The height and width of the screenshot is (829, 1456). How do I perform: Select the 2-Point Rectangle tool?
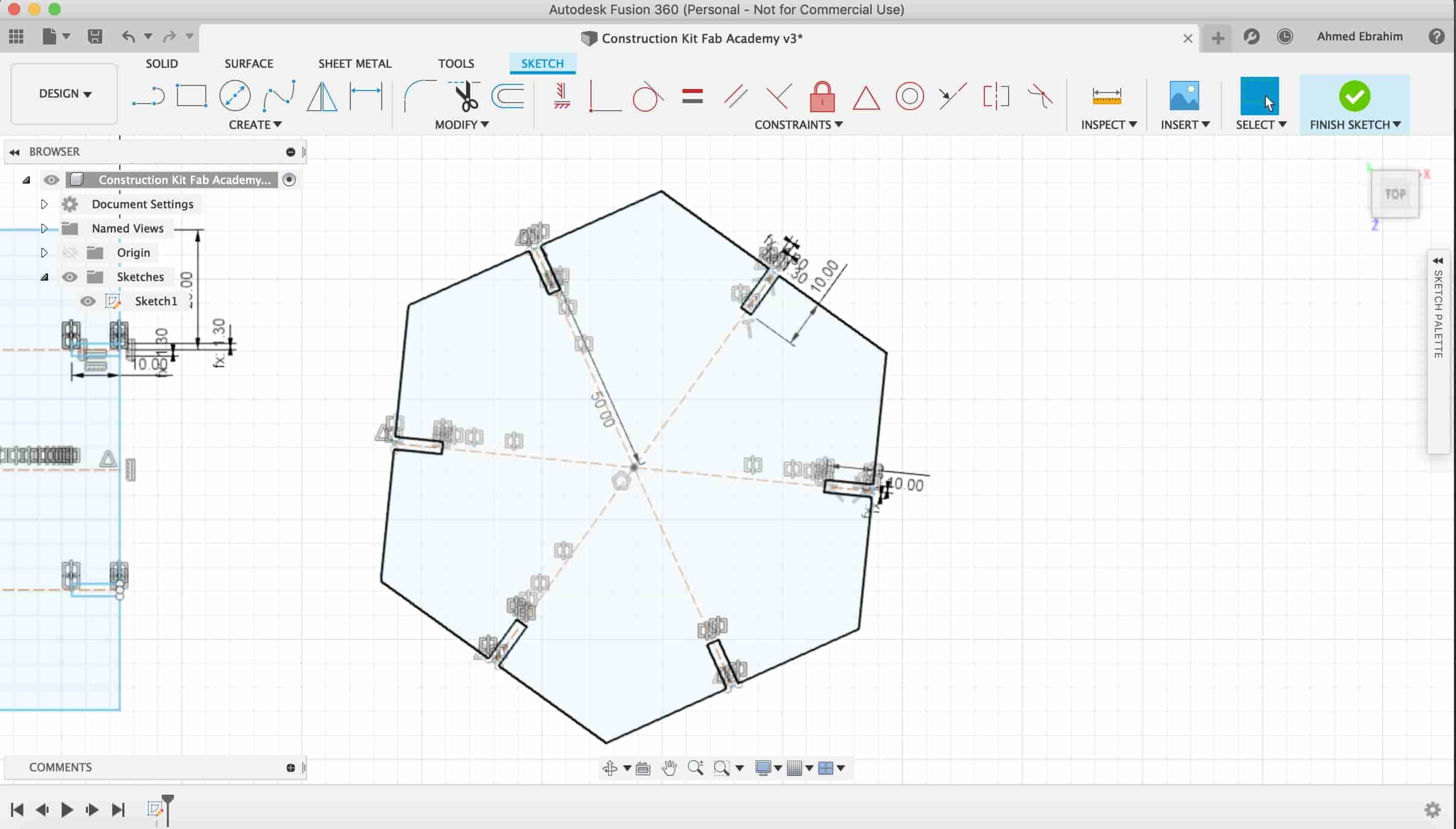point(191,96)
